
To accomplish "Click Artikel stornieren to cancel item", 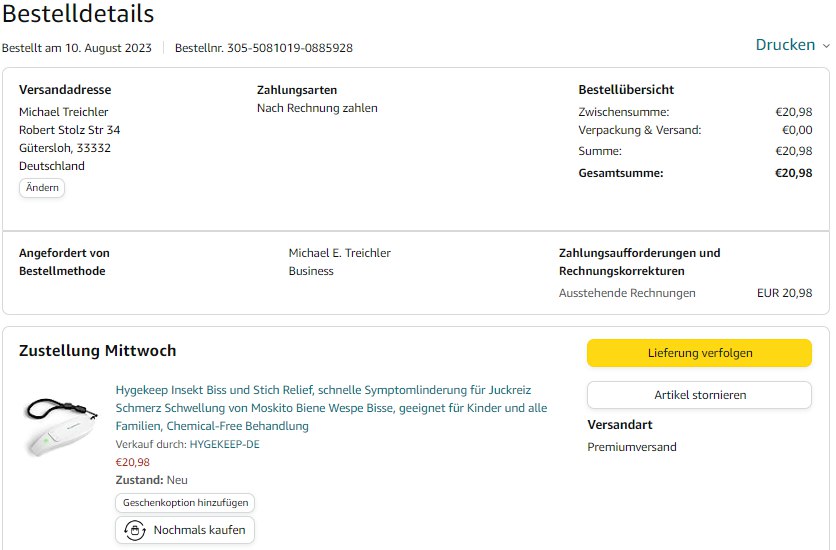I will click(x=699, y=395).
